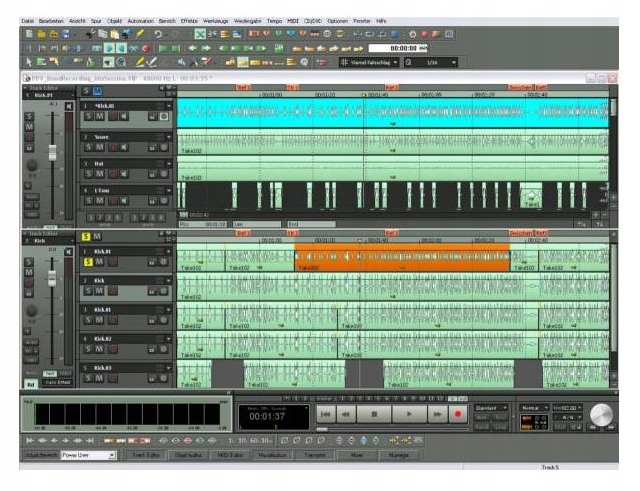
Task: Open the Viertel Taktschlag grid dropdown
Action: [369, 62]
